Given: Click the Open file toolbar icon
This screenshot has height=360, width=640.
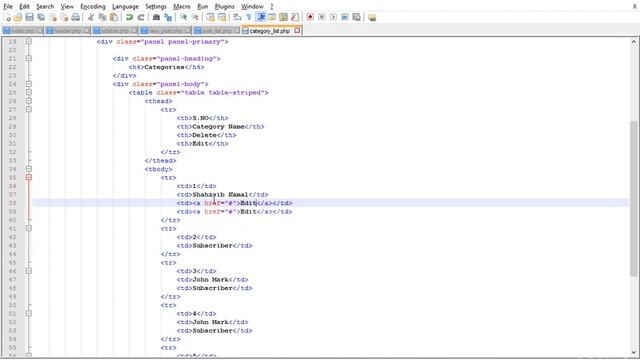Looking at the screenshot, I should [18, 17].
